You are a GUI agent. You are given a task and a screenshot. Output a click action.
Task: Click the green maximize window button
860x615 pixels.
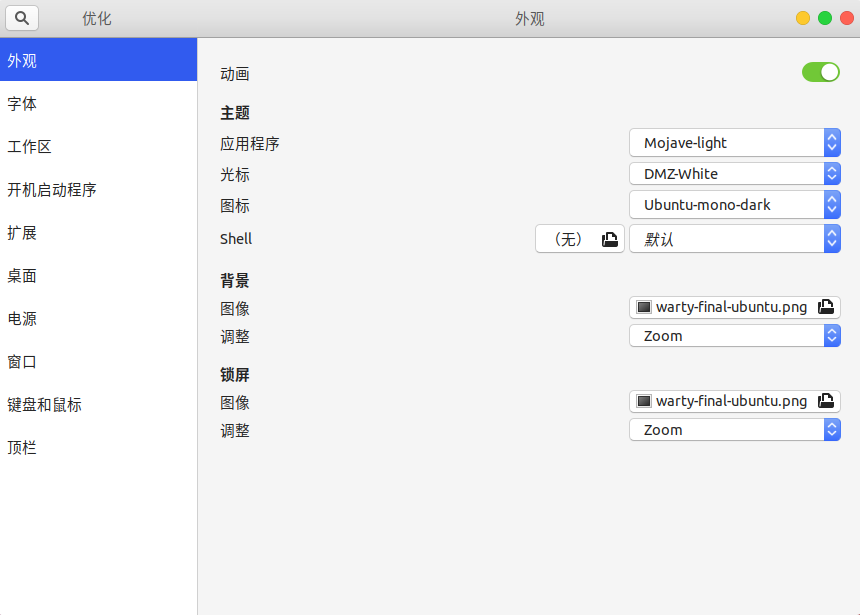pos(825,18)
